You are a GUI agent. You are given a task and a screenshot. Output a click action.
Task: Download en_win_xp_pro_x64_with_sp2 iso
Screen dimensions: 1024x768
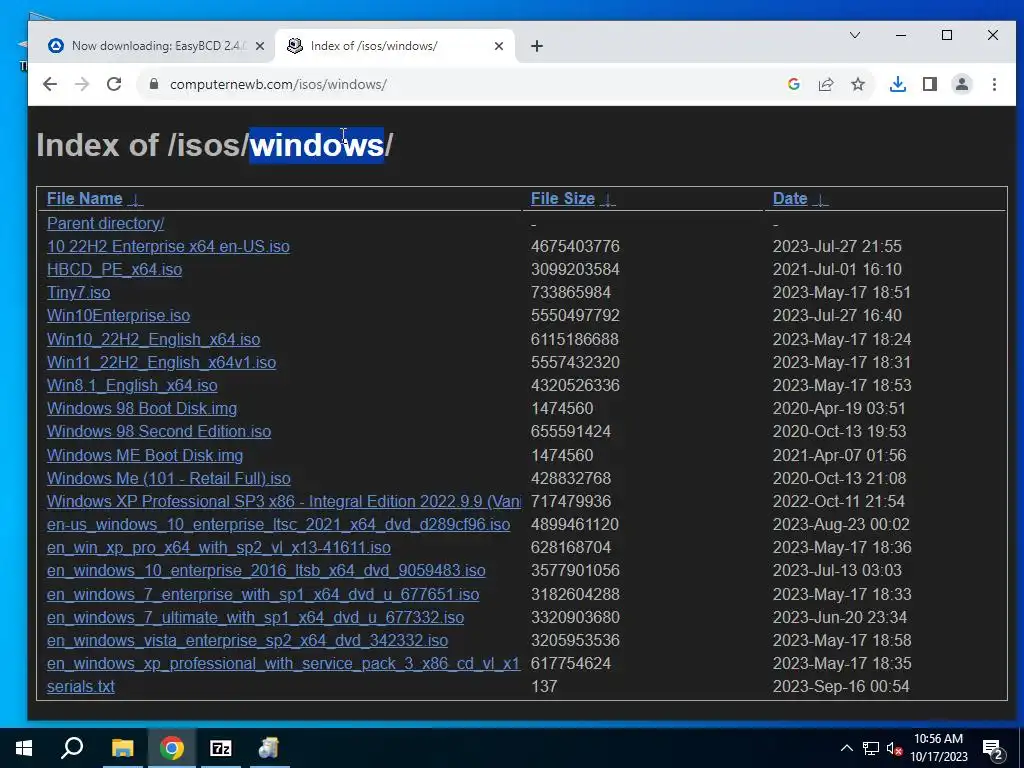click(x=219, y=547)
